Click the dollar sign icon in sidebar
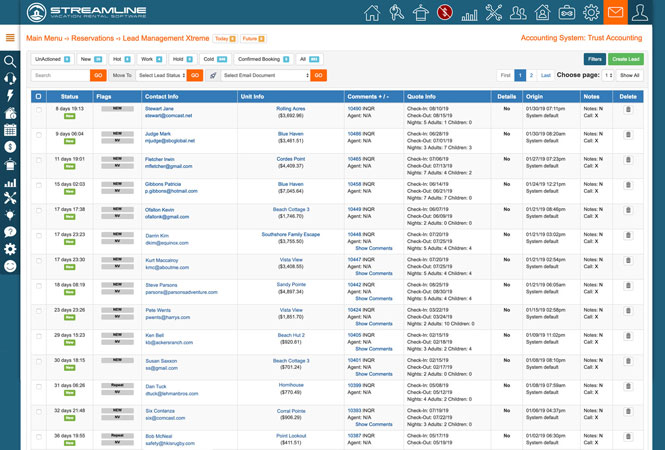 point(10,147)
